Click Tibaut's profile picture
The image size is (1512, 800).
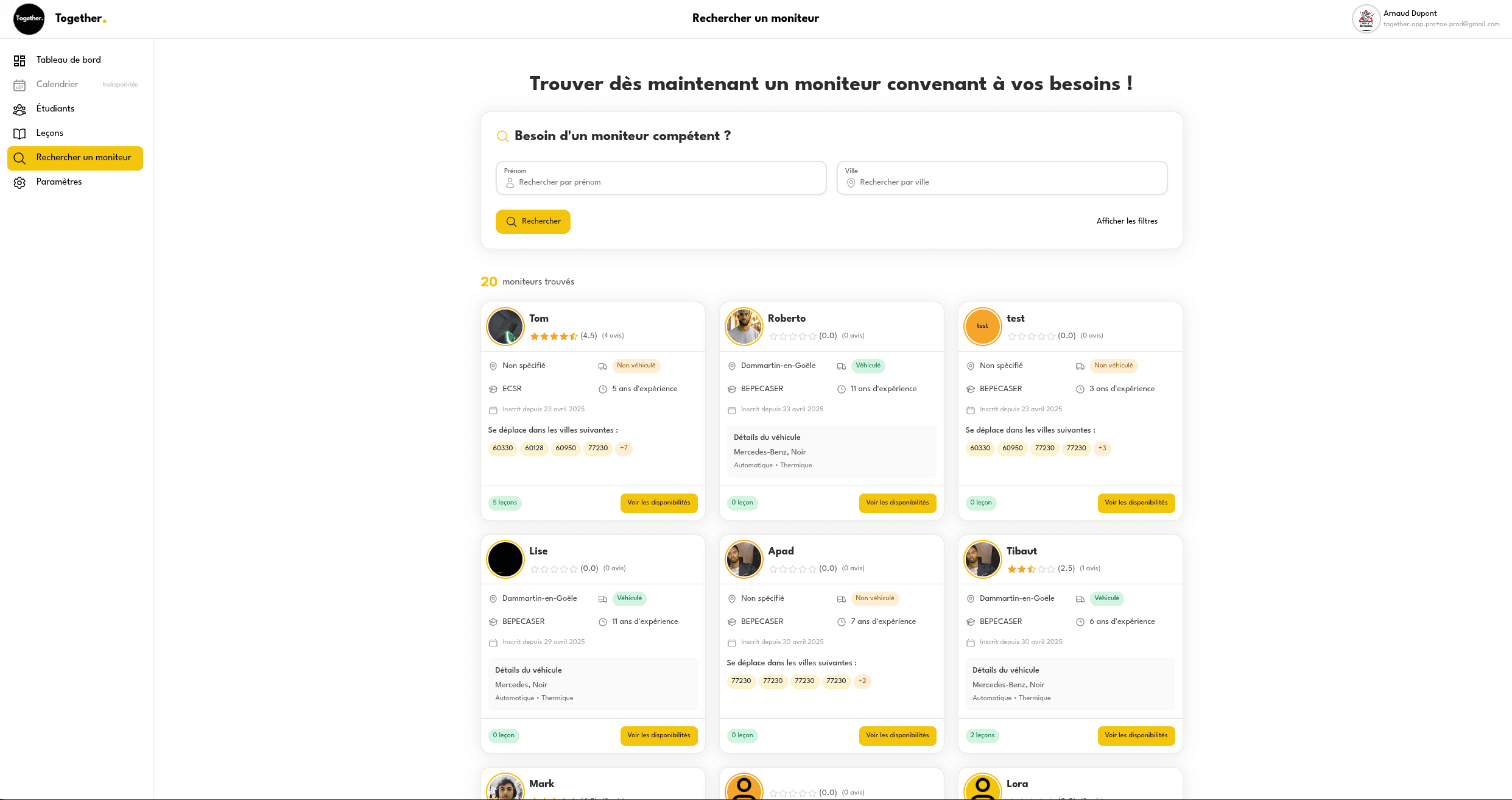click(x=983, y=559)
